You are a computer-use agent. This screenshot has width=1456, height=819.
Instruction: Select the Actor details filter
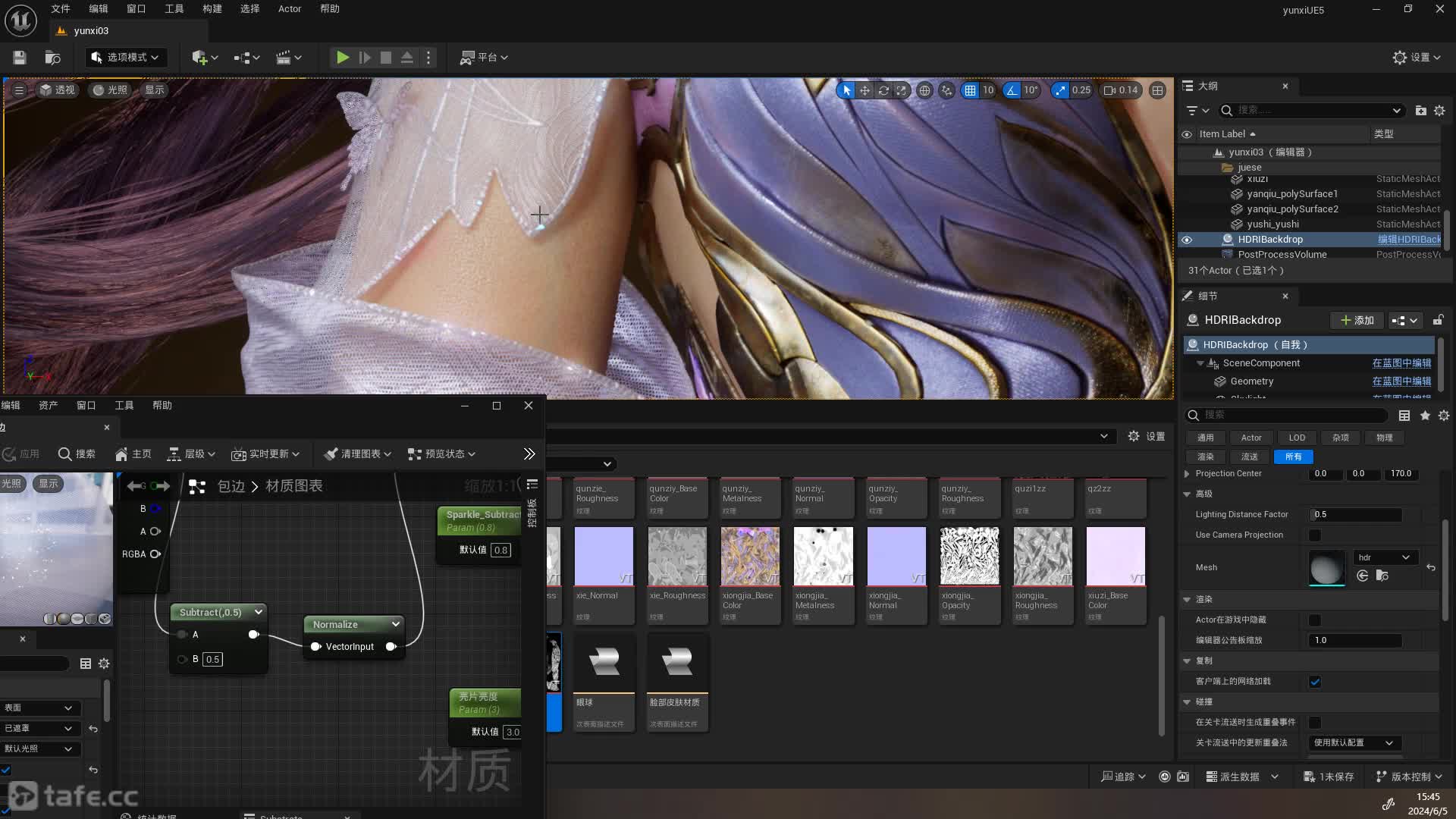click(1251, 438)
